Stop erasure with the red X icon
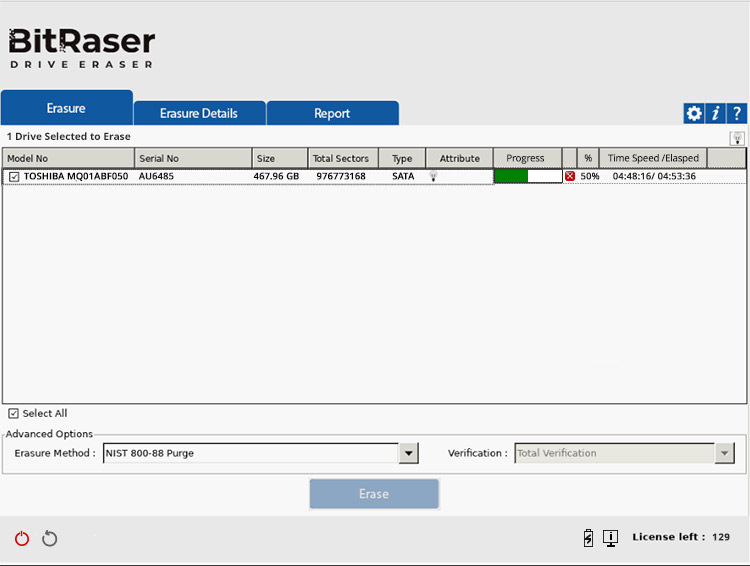Image resolution: width=750 pixels, height=566 pixels. [x=570, y=176]
